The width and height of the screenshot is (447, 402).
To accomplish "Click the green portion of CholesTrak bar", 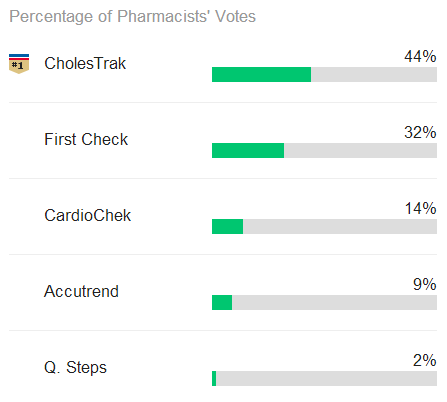I will (x=262, y=74).
